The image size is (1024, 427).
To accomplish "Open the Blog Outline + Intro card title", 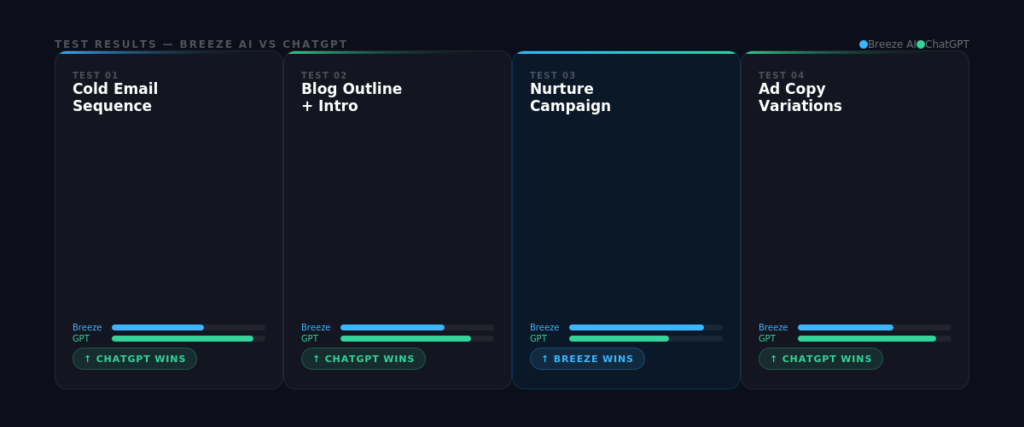I will point(351,97).
